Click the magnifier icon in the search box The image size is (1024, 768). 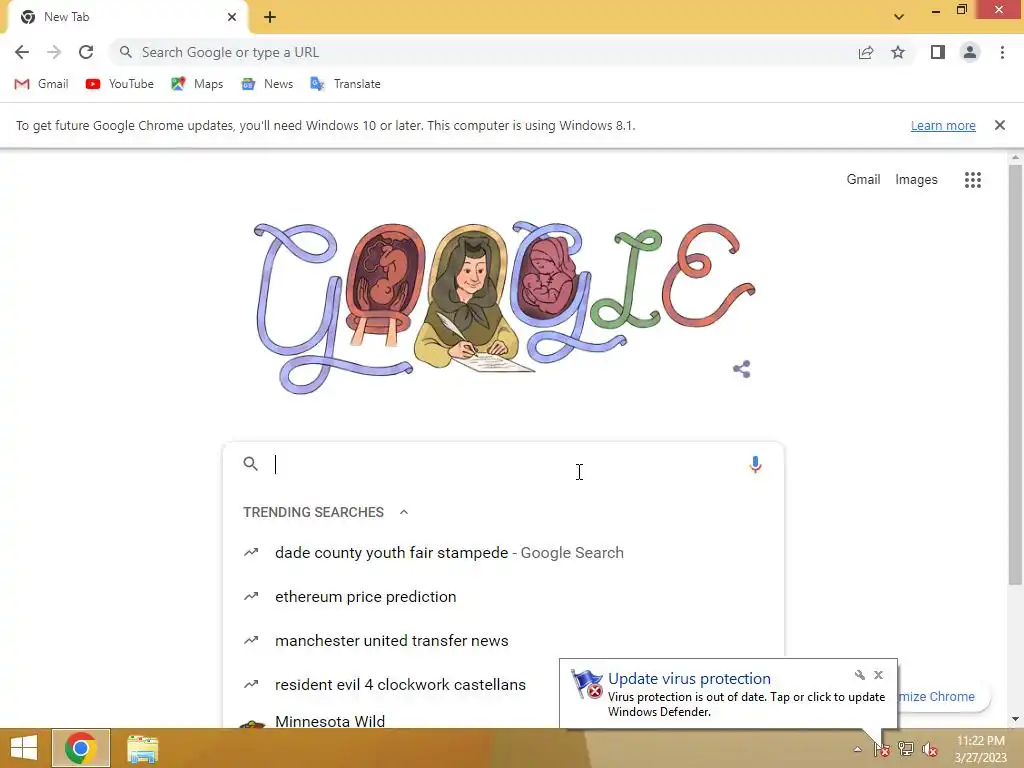(x=250, y=464)
